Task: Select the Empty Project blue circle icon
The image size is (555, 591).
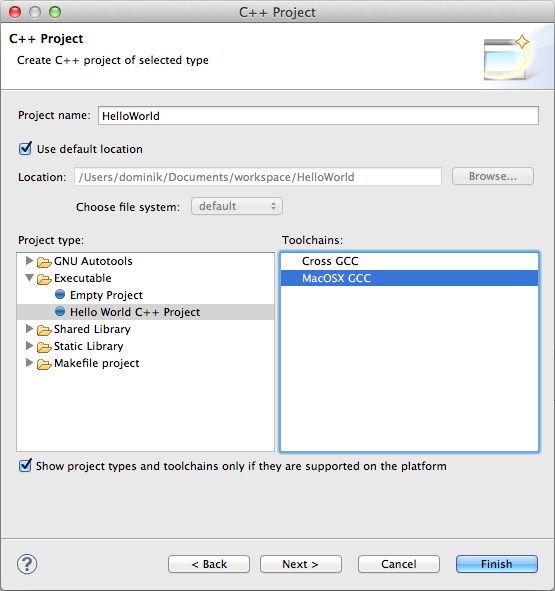Action: click(x=60, y=294)
